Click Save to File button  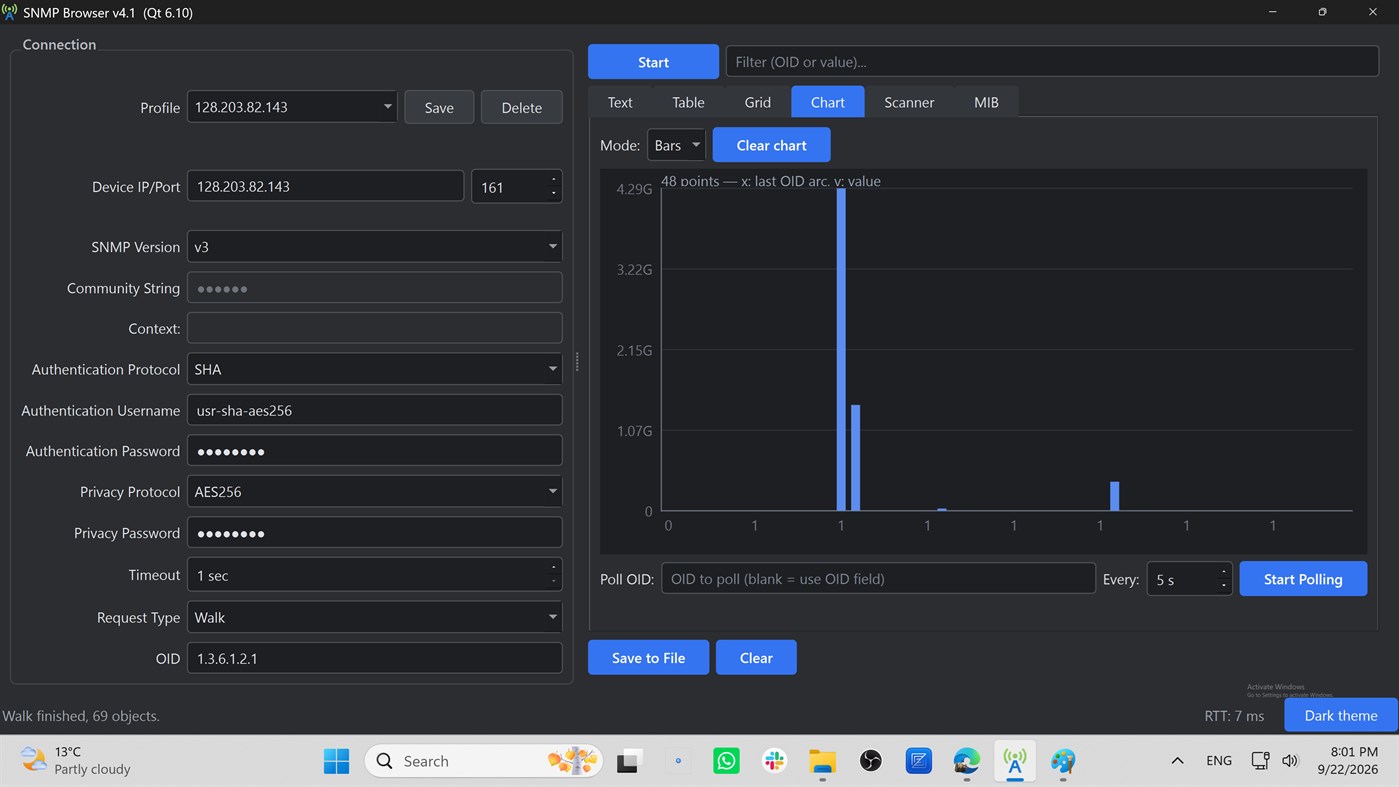tap(649, 658)
